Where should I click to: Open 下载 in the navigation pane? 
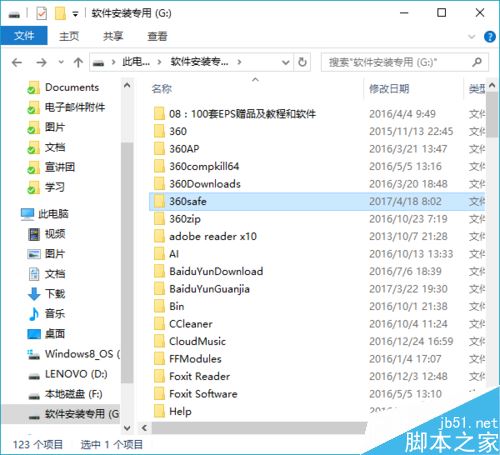click(x=54, y=294)
